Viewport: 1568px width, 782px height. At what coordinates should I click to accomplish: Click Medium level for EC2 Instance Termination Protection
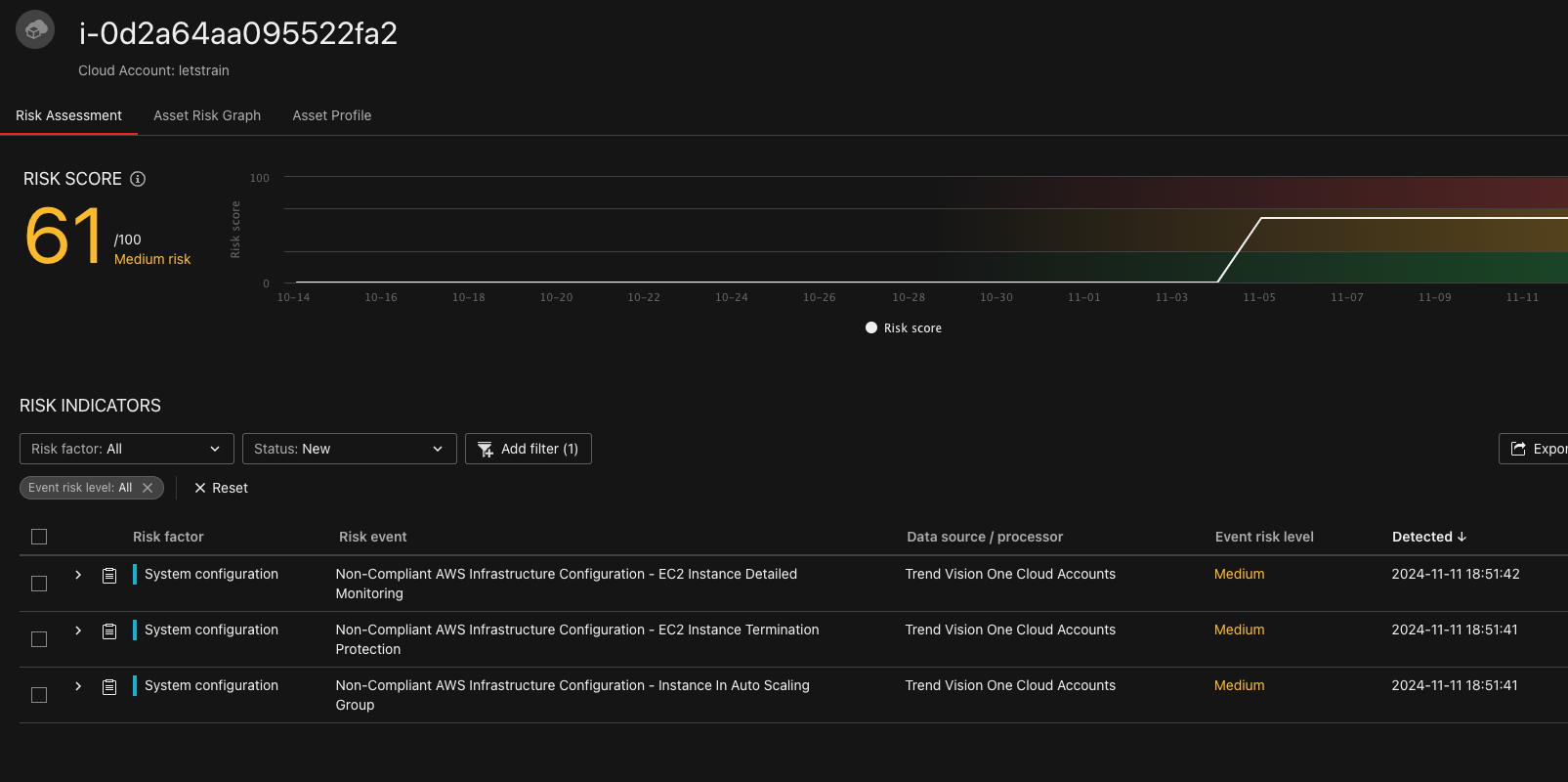click(x=1239, y=630)
